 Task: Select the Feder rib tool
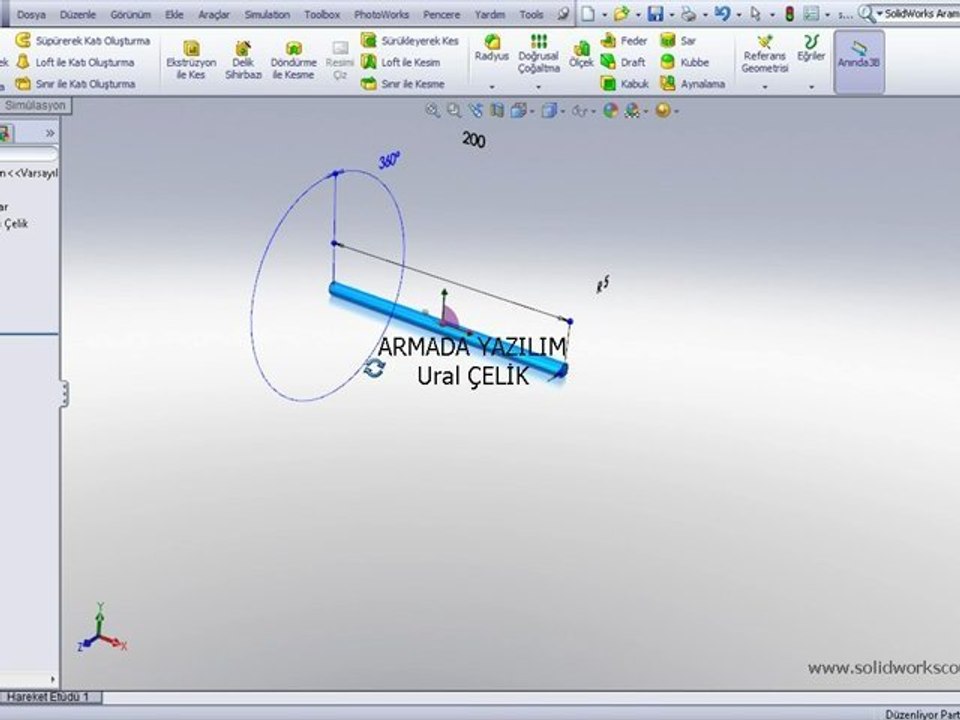(x=624, y=41)
